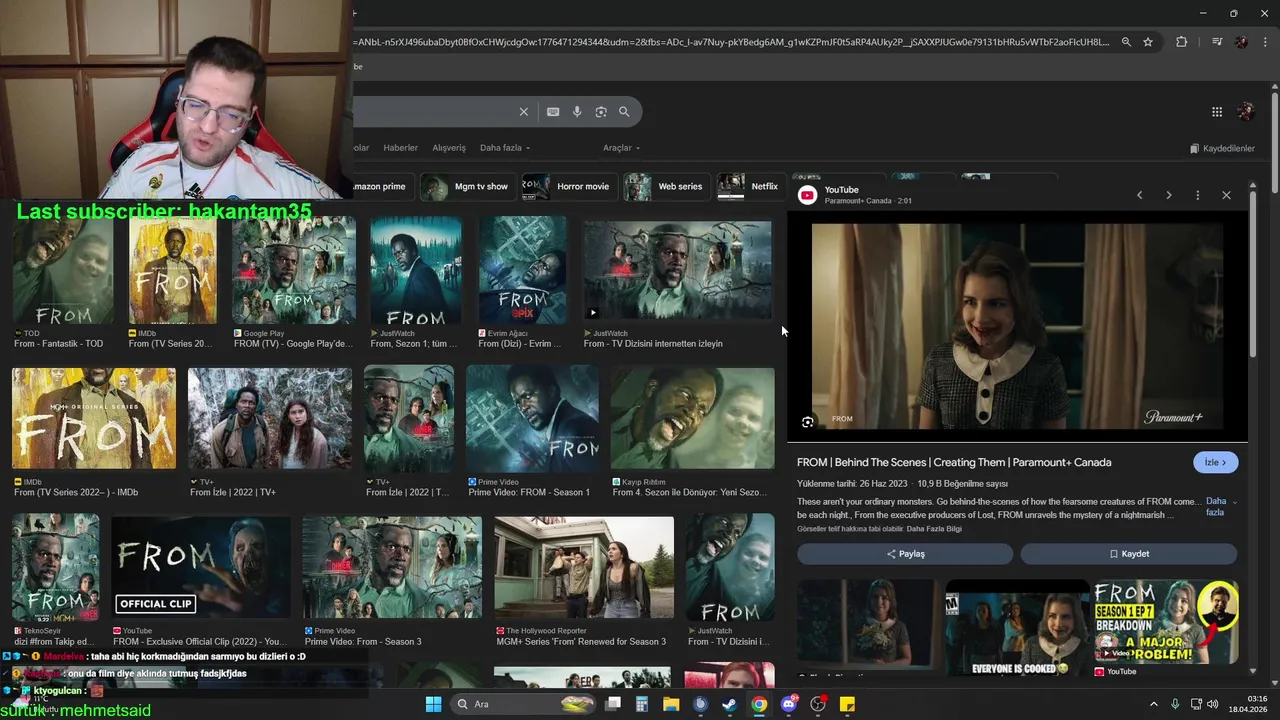Open Steam from taskbar

click(730, 704)
